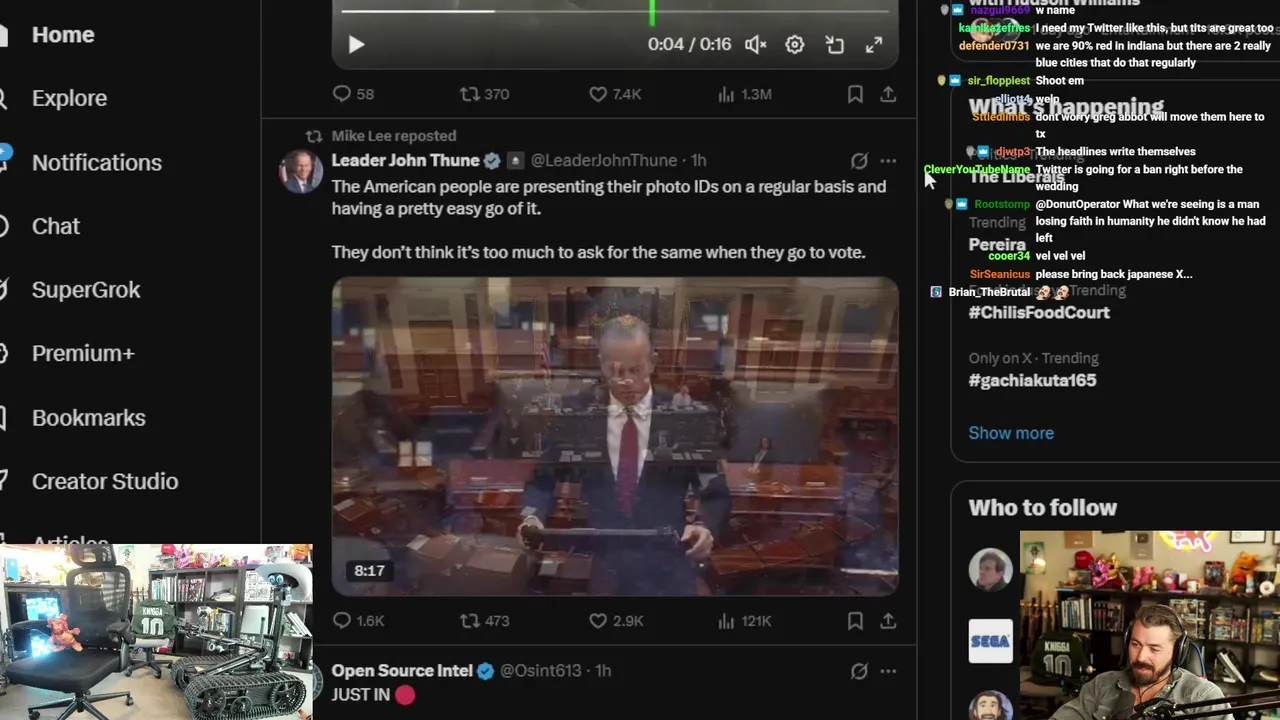Click the 8:17 video duration badge
The image size is (1280, 720).
369,571
